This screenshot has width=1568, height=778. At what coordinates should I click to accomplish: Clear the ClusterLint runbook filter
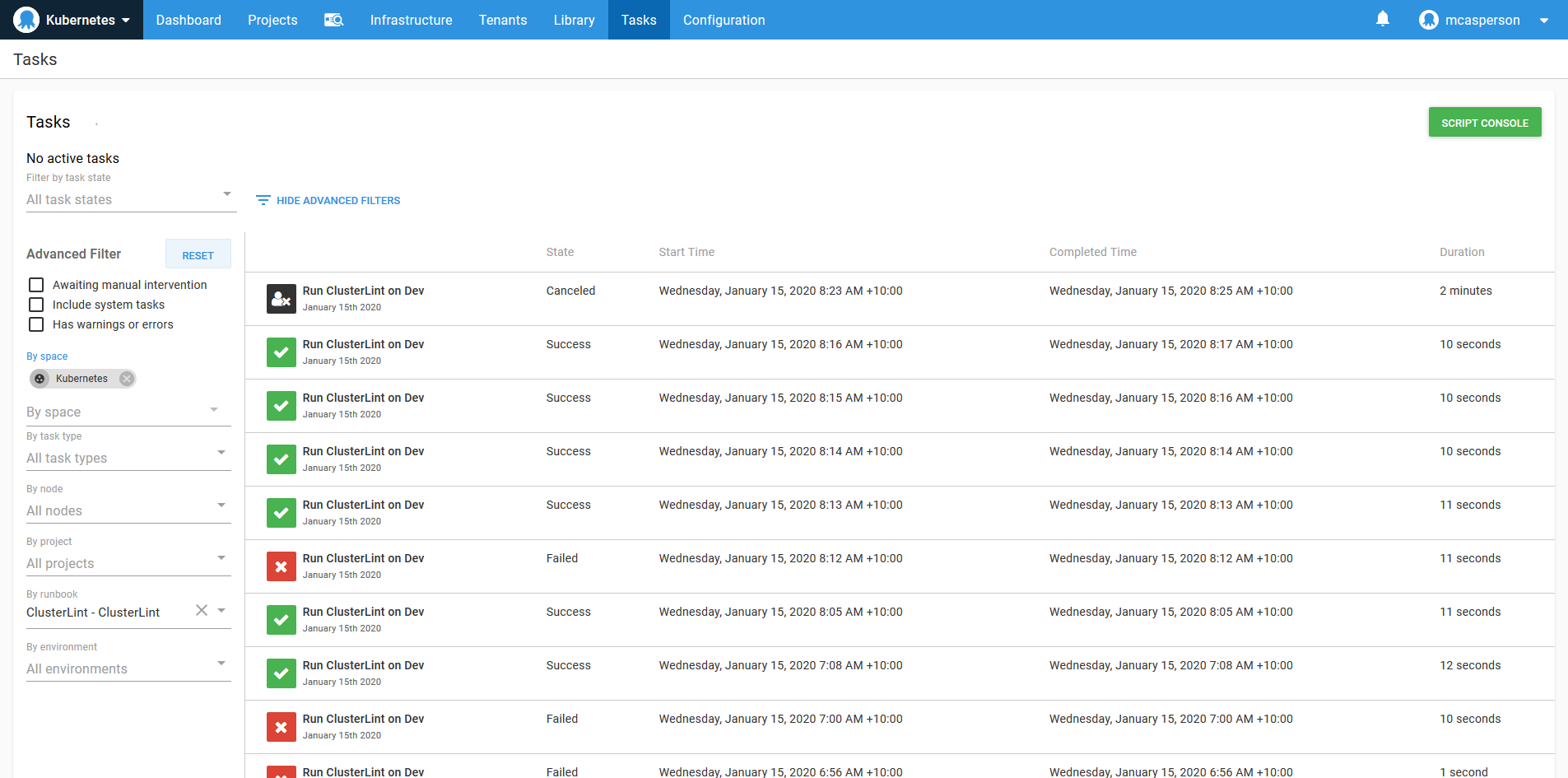coord(201,610)
